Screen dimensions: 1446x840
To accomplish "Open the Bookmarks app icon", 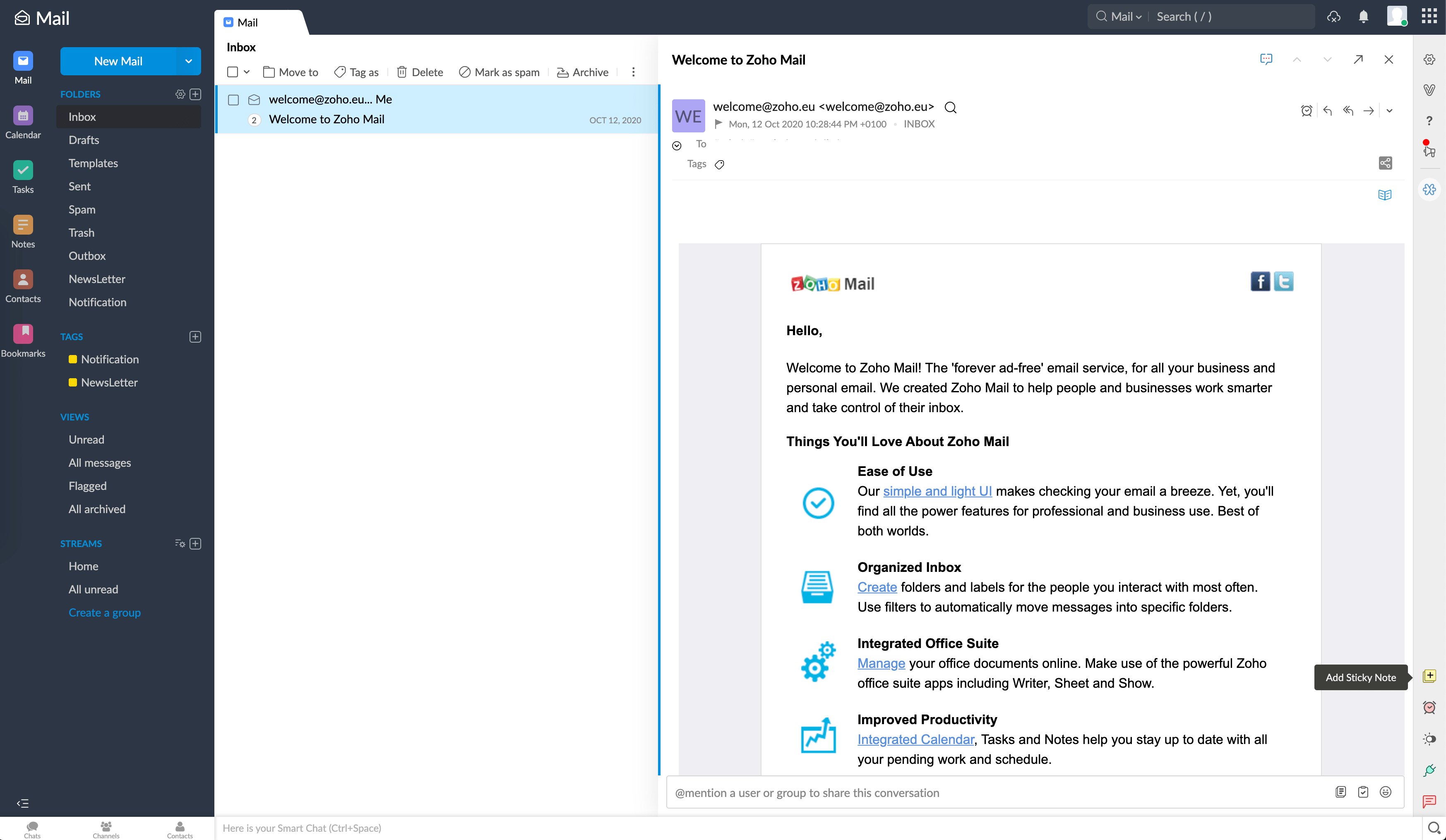I will coord(23,334).
